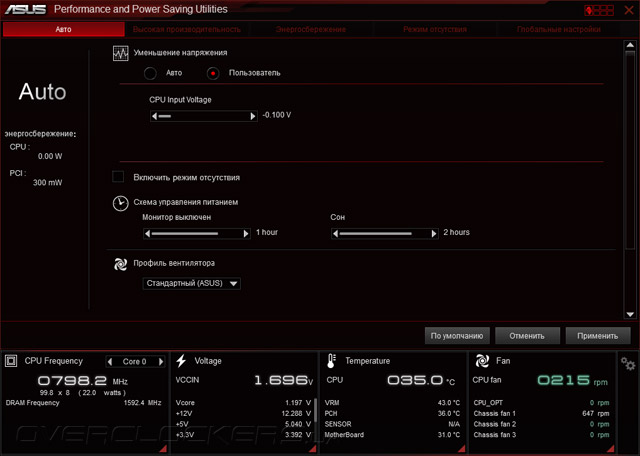Click the -0.100 V voltage value
Image resolution: width=640 pixels, height=456 pixels.
pyautogui.click(x=277, y=115)
